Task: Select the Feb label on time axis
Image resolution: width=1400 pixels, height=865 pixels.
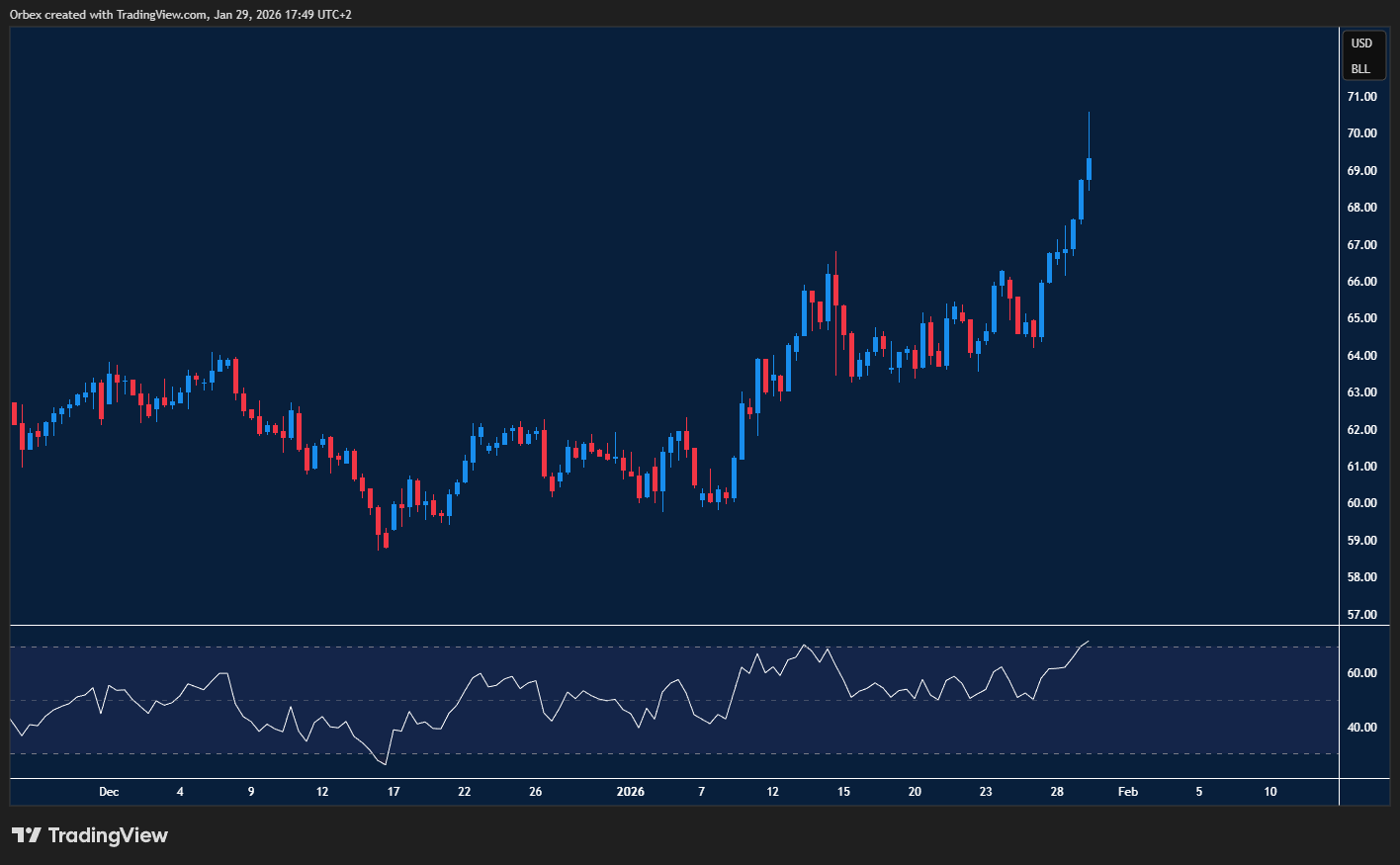Action: [1128, 792]
